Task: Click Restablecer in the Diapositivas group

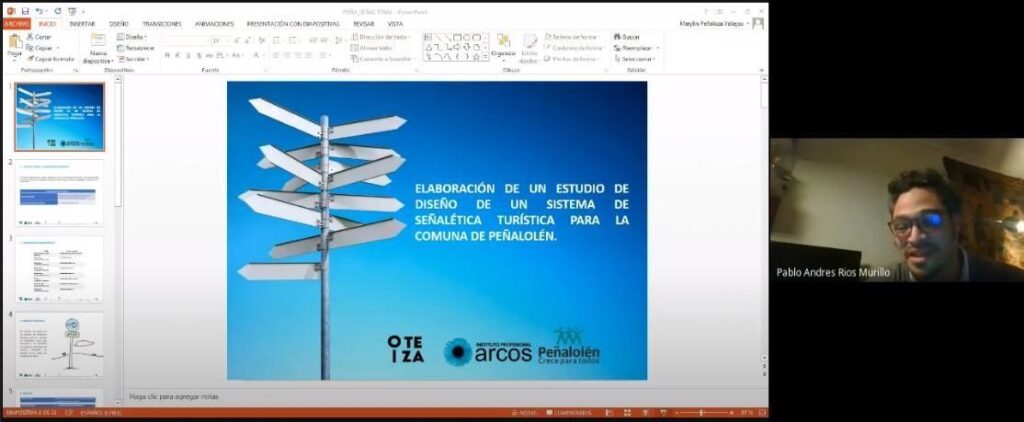Action: [137, 47]
